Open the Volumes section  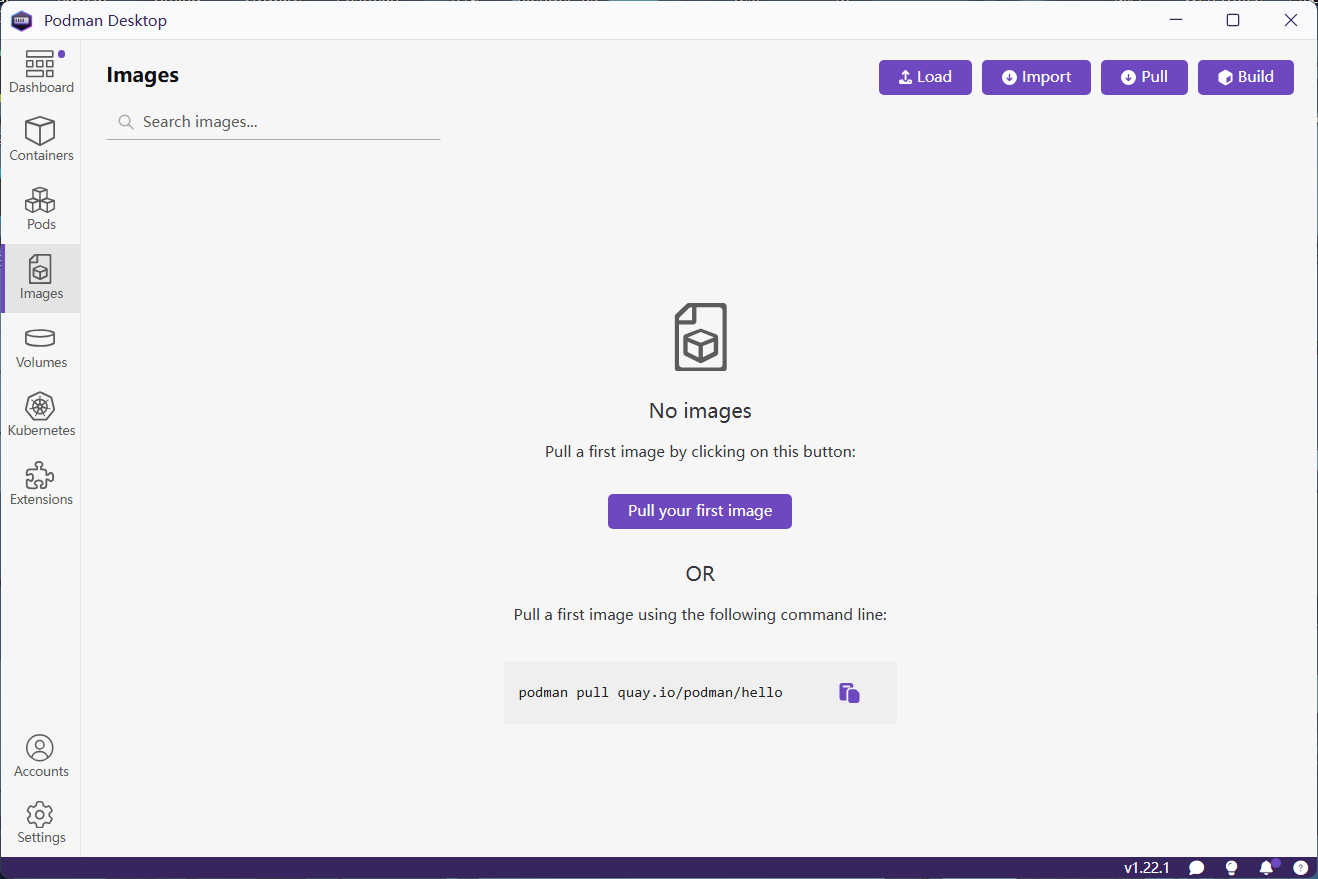pyautogui.click(x=41, y=347)
